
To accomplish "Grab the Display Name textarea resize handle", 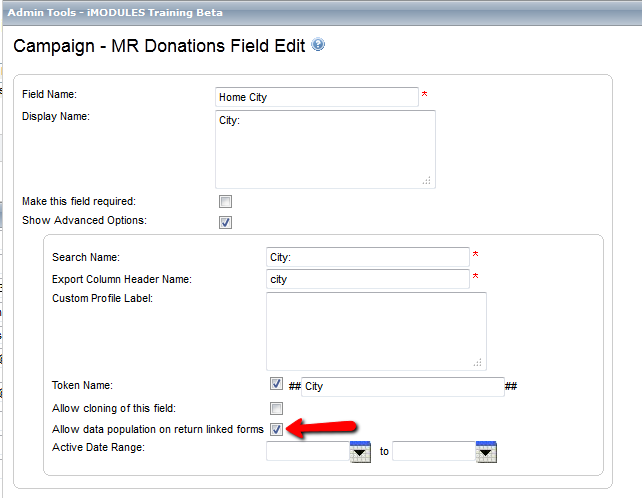I will [427, 181].
